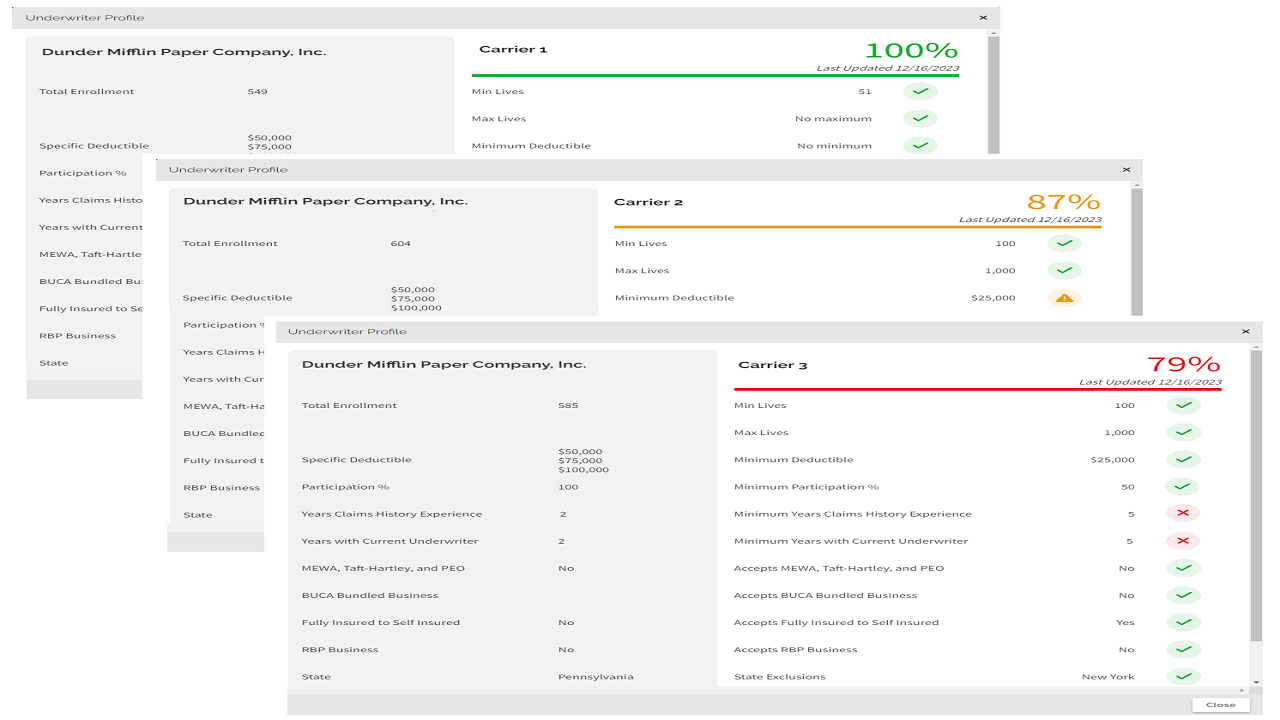This screenshot has height=720, width=1280.
Task: Click X to close Carrier 3 Underwriter Profile window
Action: [x=1245, y=331]
